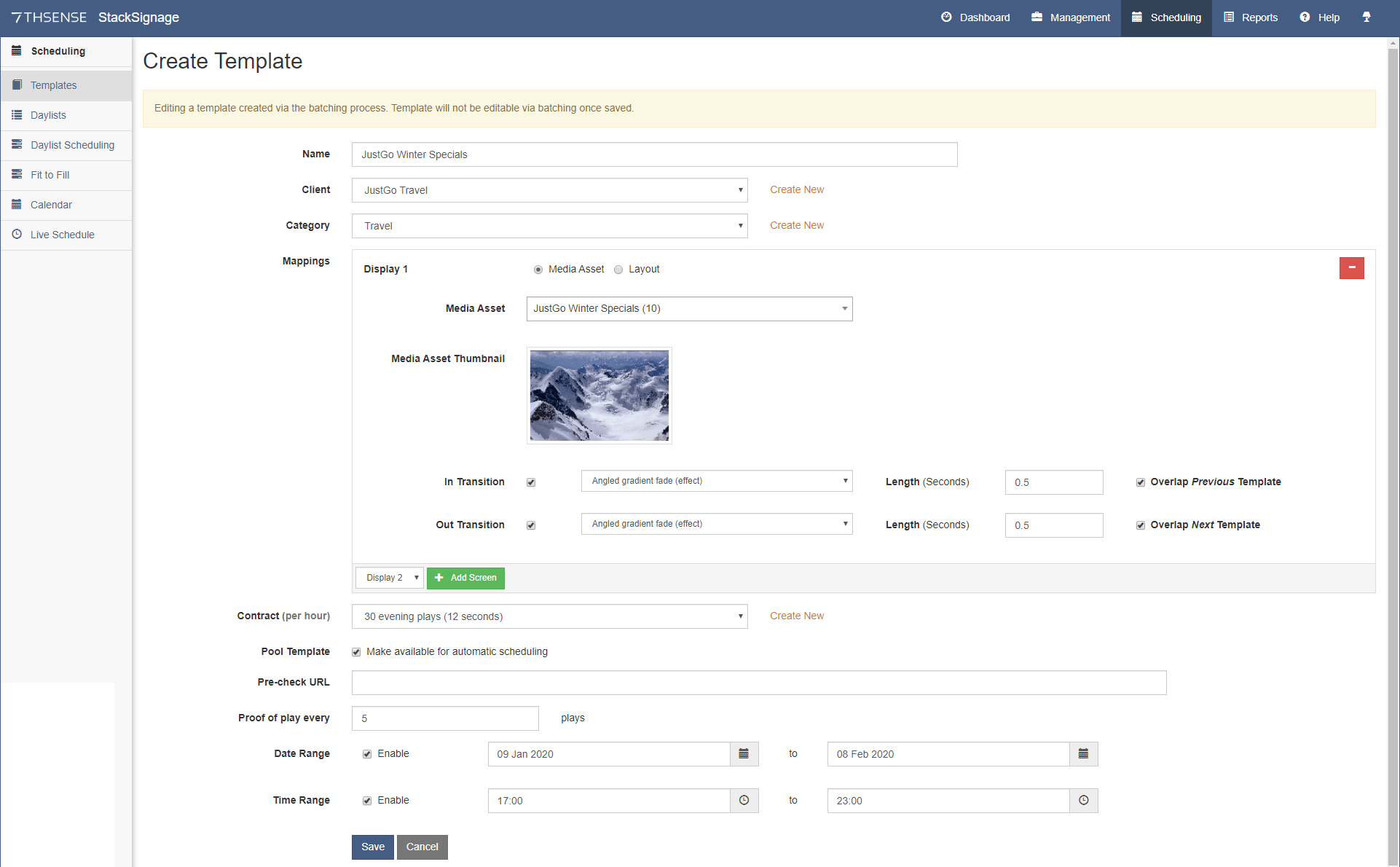
Task: Open the Management menu
Action: coord(1071,17)
